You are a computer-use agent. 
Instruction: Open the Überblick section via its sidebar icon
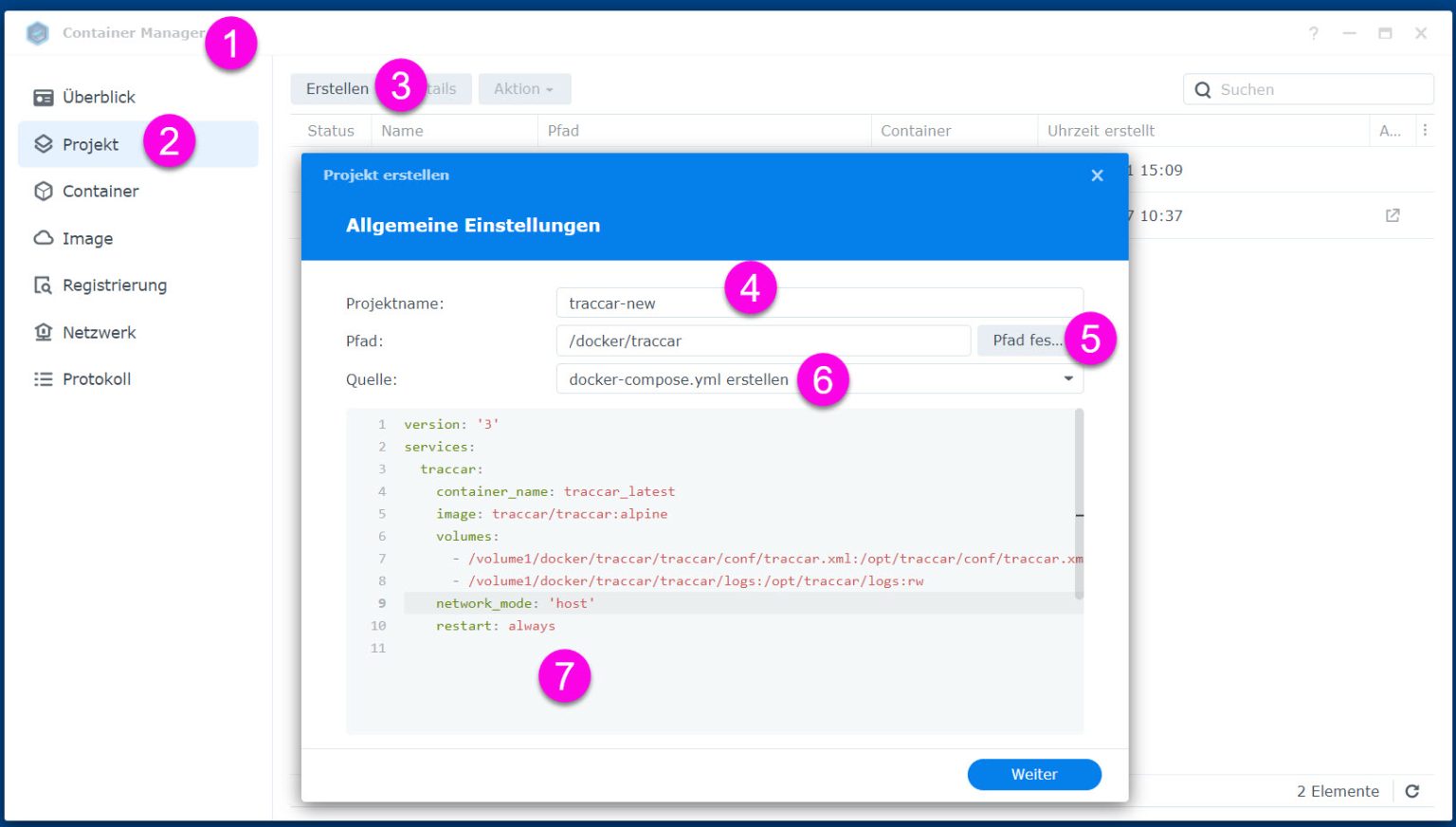click(x=43, y=97)
